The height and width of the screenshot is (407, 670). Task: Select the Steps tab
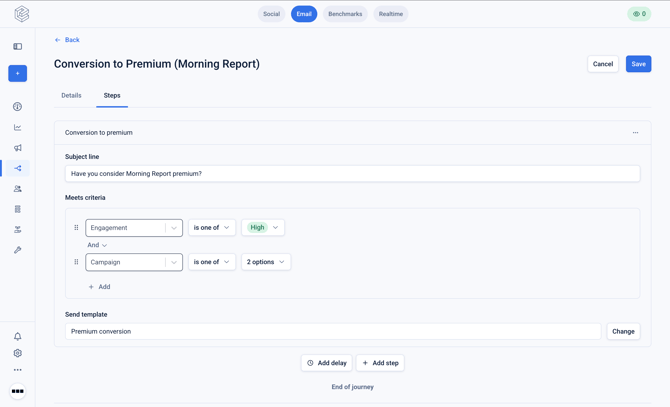coord(112,95)
